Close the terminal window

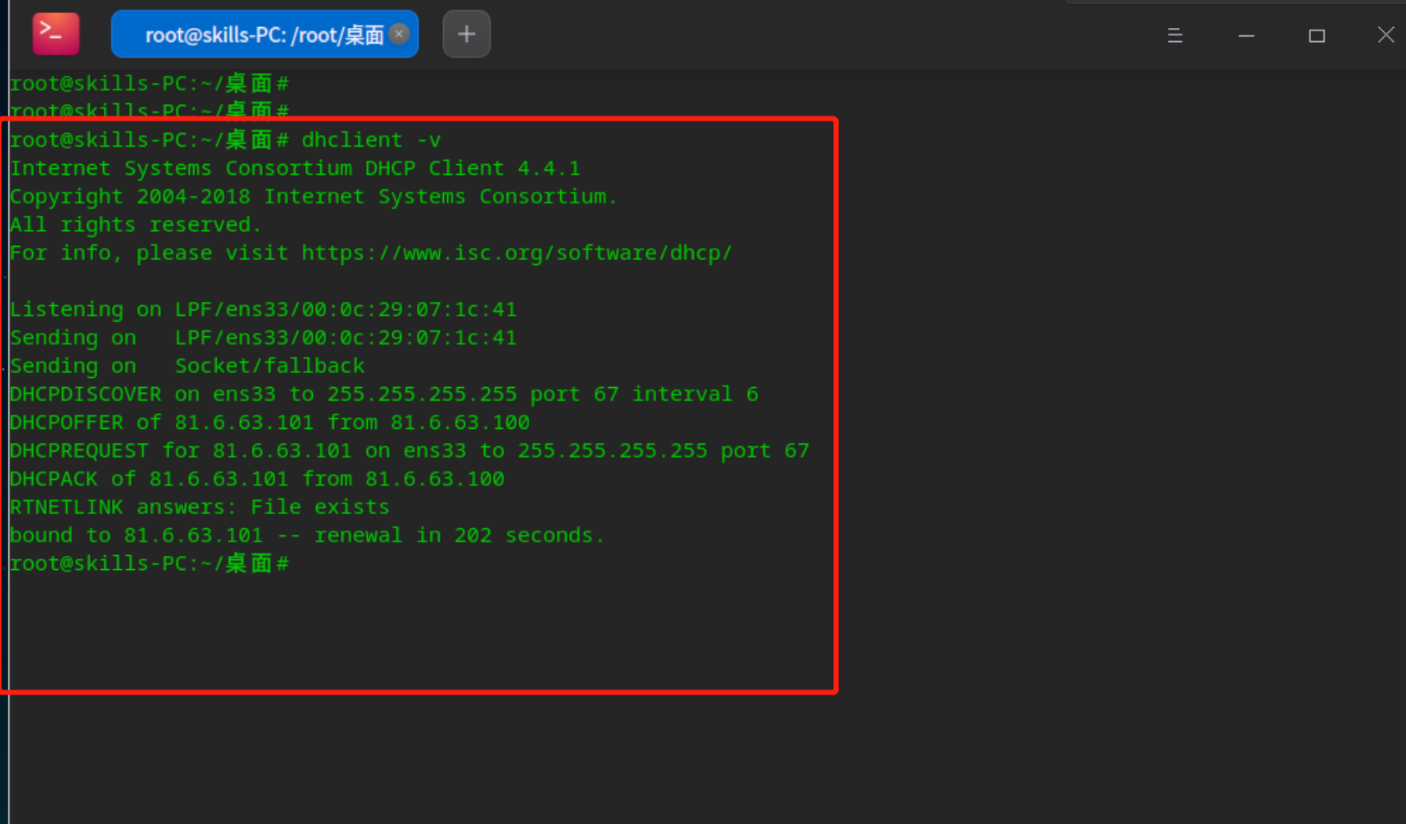click(x=1386, y=35)
